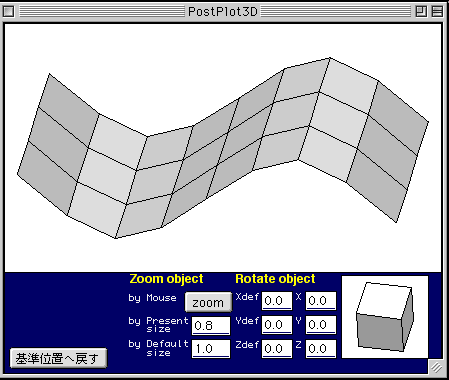The image size is (449, 380).
Task: Click the Z rotation value field
Action: [321, 349]
